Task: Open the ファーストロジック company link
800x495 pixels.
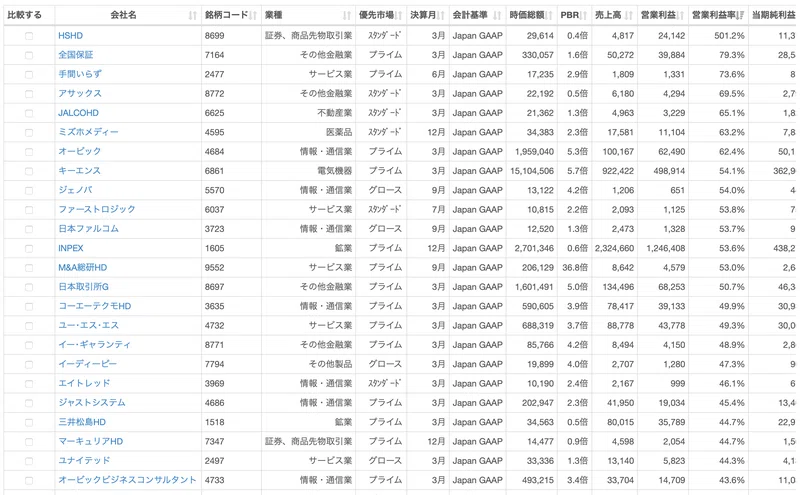Action: [x=97, y=210]
